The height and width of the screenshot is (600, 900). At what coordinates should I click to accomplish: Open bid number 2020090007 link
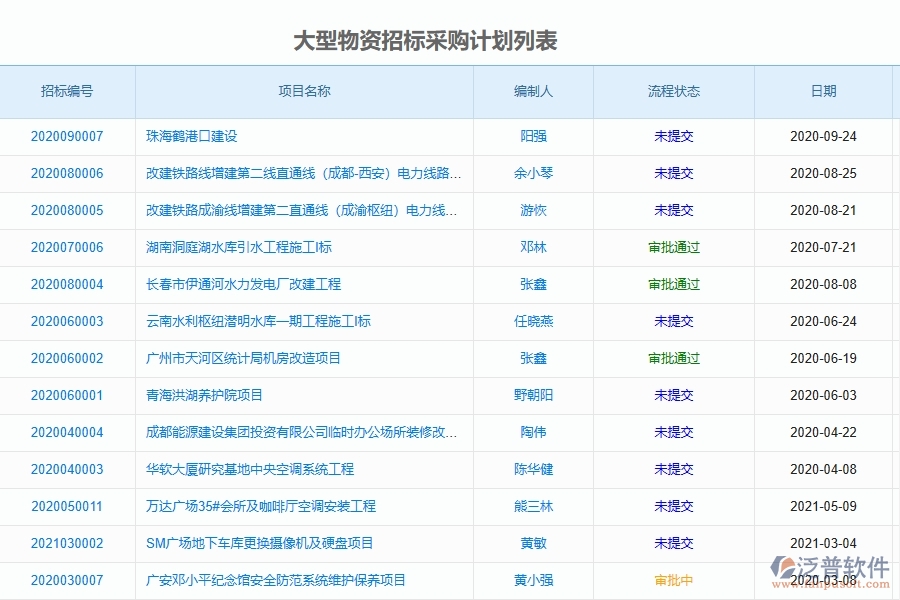click(67, 137)
